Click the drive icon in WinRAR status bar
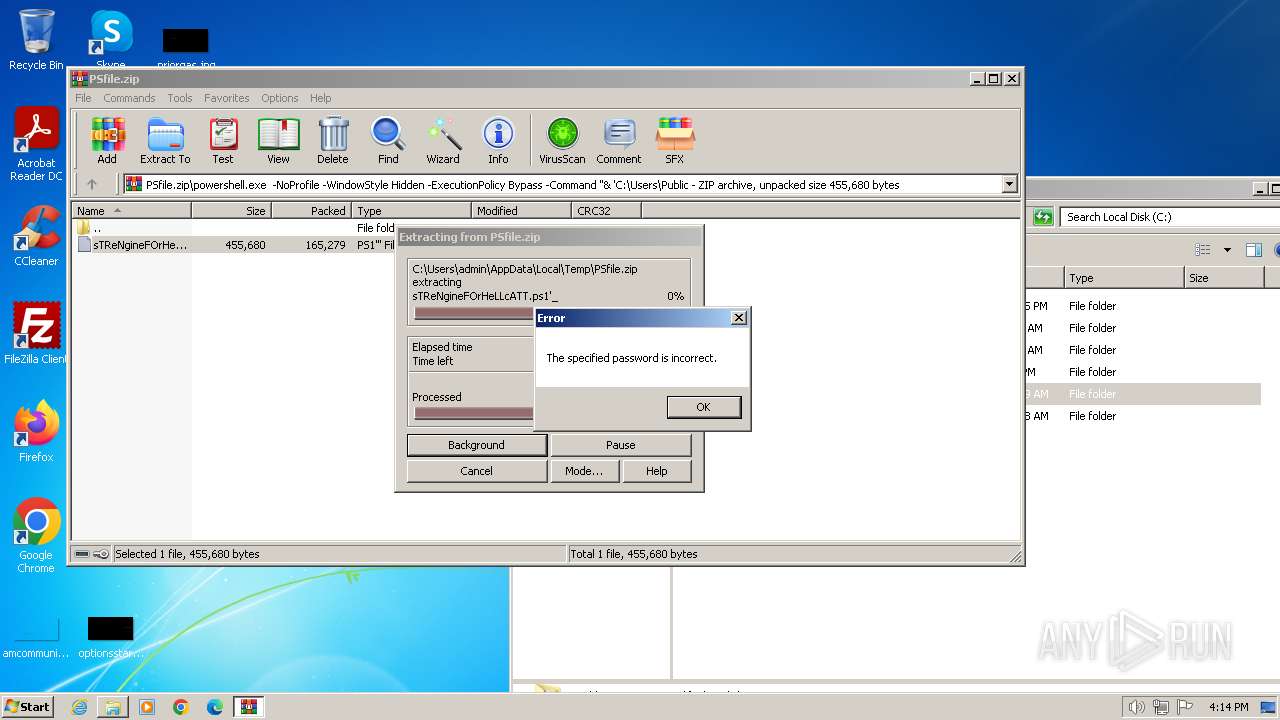This screenshot has width=1280, height=720. (82, 554)
